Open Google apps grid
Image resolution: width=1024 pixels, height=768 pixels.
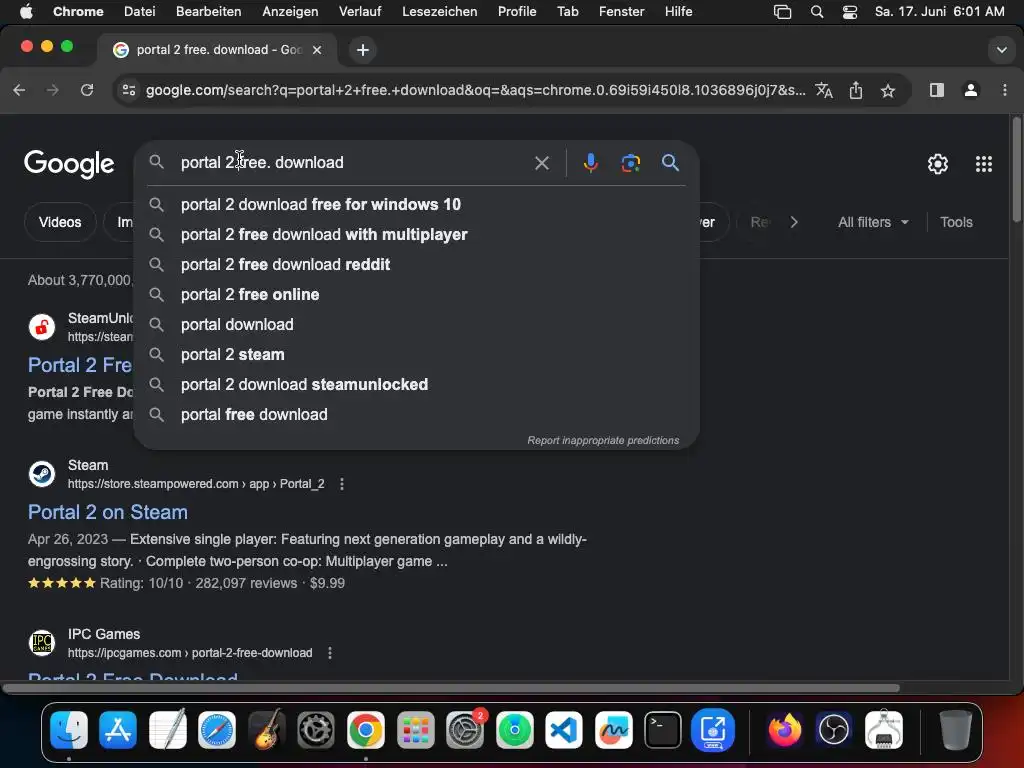(x=984, y=164)
